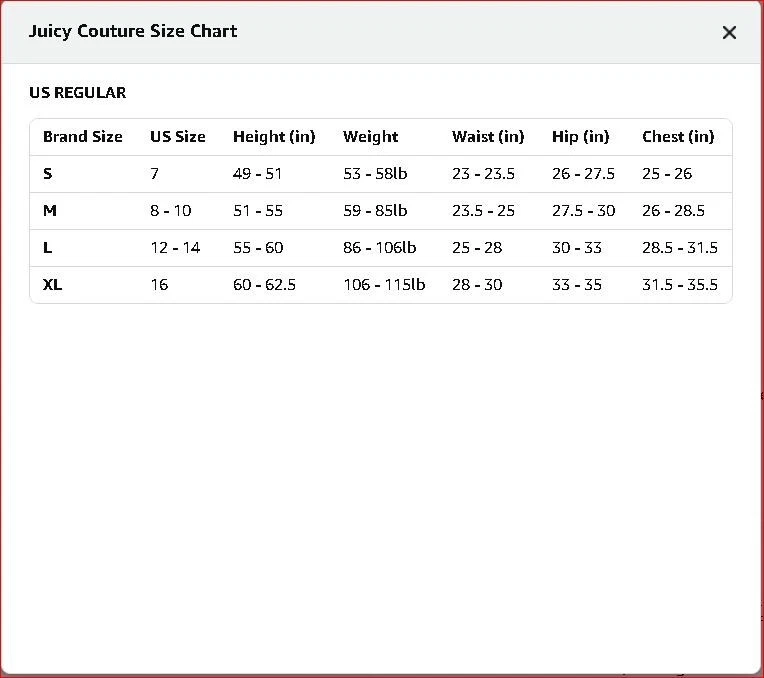Click the Juicy Couture Size Chart title
The width and height of the screenshot is (764, 678).
tap(133, 31)
